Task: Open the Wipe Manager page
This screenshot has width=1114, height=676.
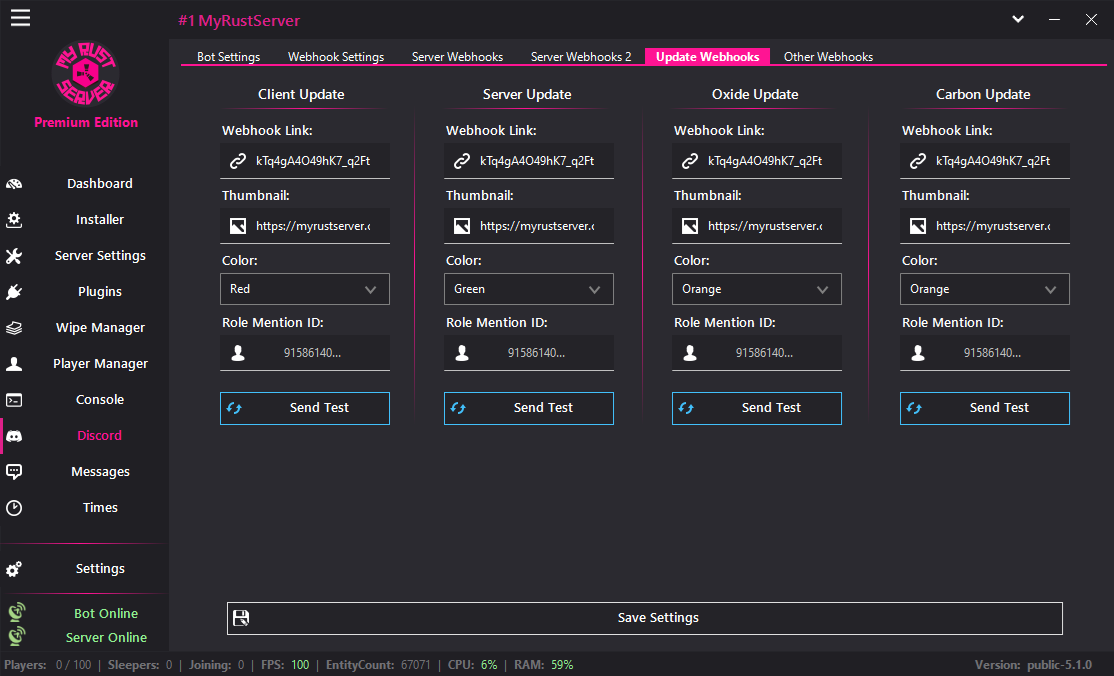Action: (100, 328)
